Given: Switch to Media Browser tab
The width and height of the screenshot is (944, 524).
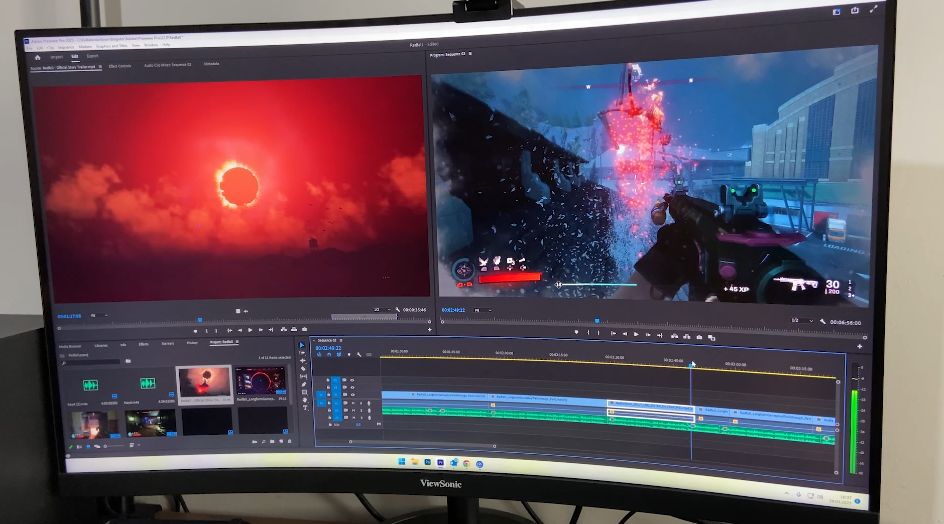Looking at the screenshot, I should (x=70, y=346).
